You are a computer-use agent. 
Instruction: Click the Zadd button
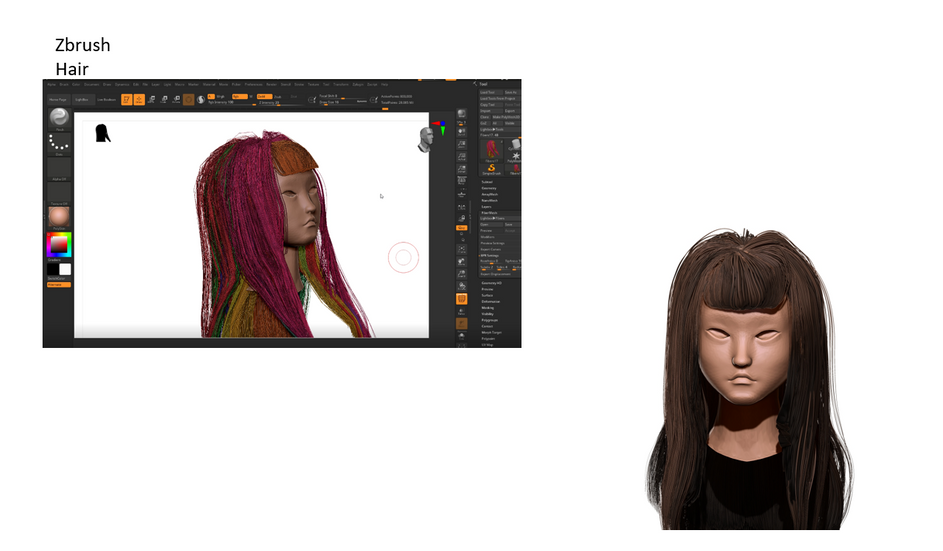(x=265, y=96)
